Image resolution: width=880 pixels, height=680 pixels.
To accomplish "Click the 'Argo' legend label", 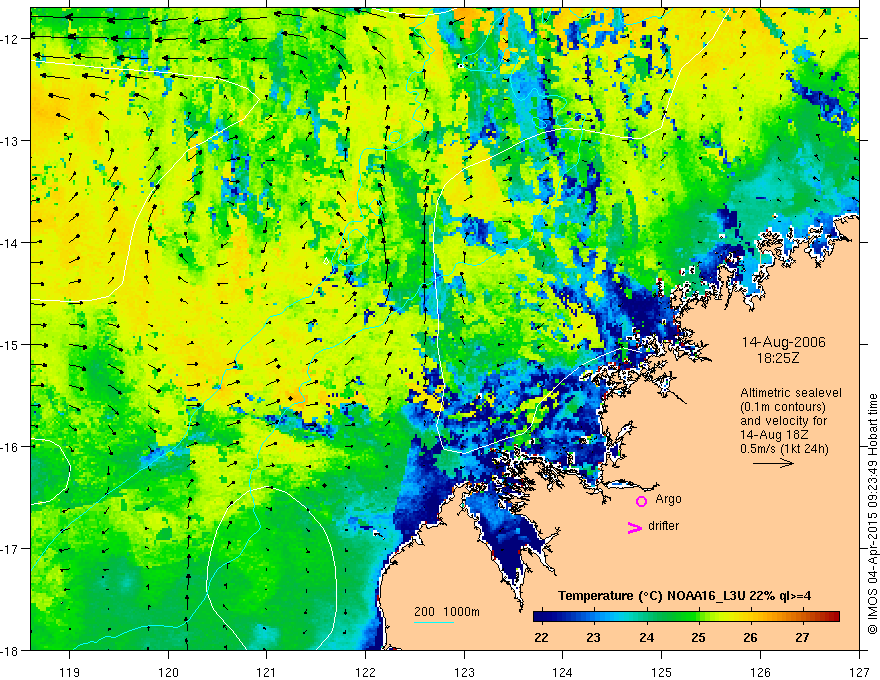I will click(668, 499).
